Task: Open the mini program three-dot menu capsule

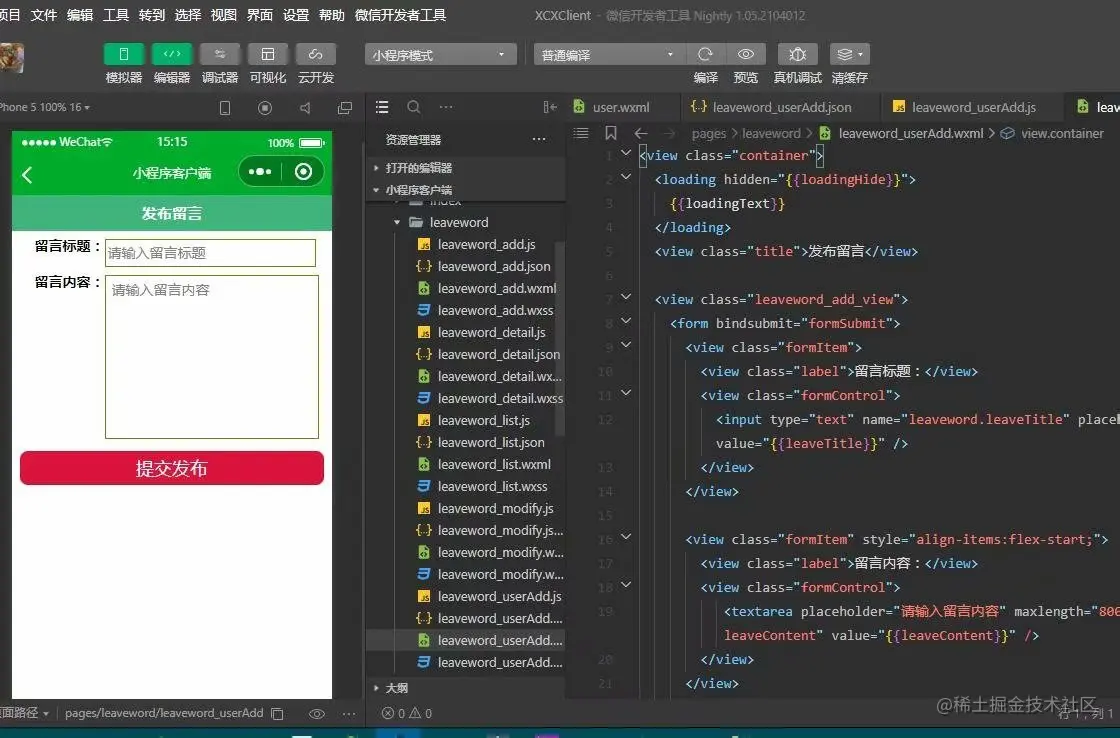Action: point(259,171)
